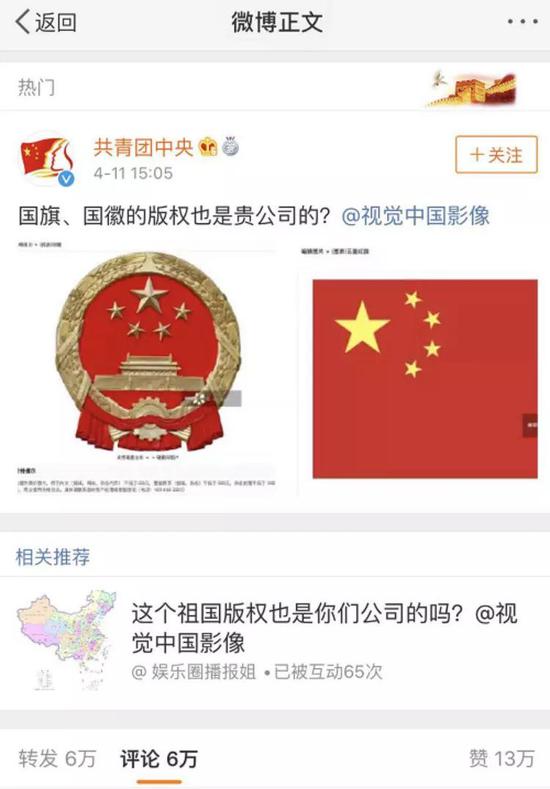Open the @视觉中国影像 mention link

pyautogui.click(x=416, y=216)
